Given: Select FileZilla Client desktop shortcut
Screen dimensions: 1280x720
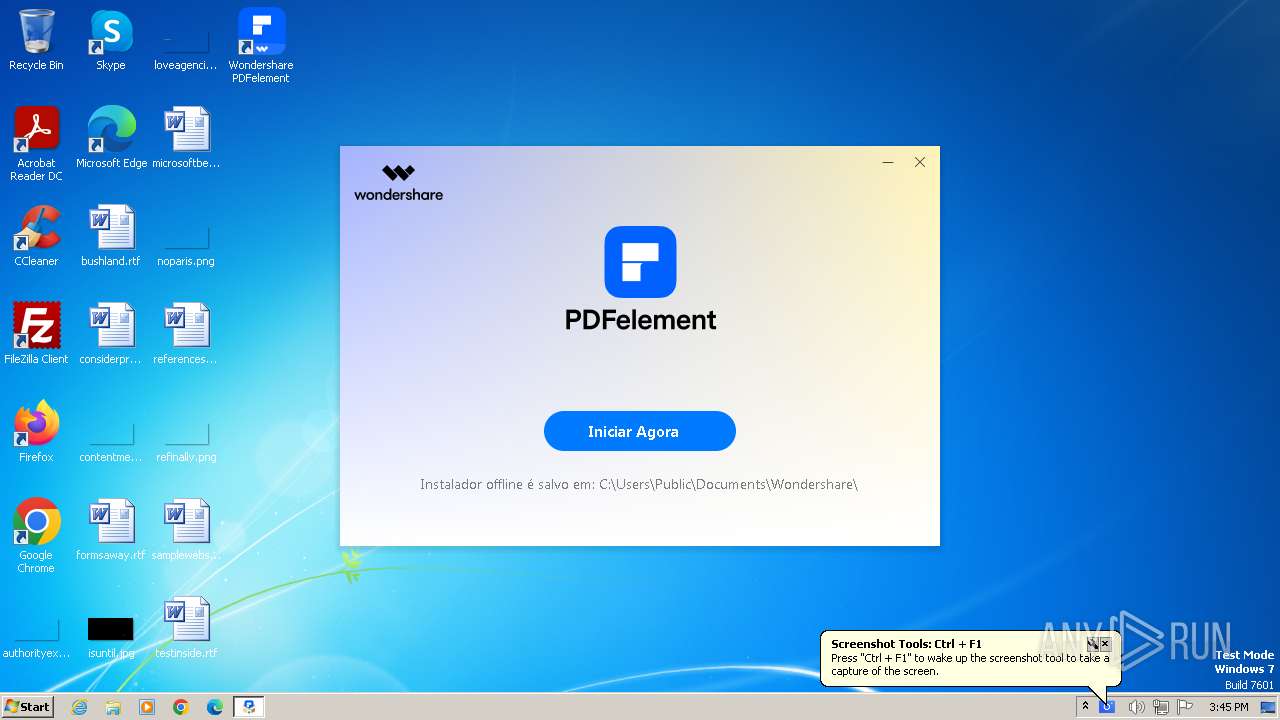Looking at the screenshot, I should click(x=36, y=334).
